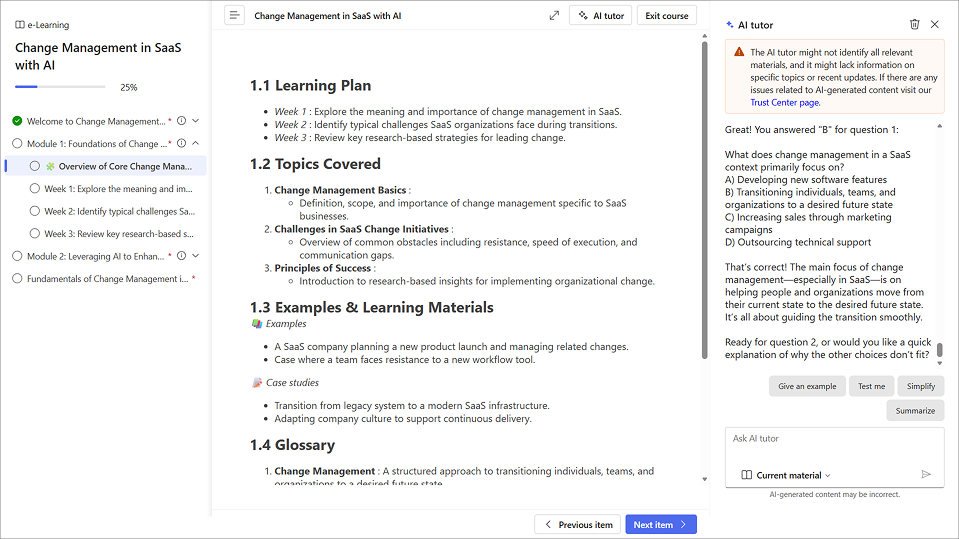
Task: Open info icon for Welcome to Change Management
Action: (x=182, y=121)
